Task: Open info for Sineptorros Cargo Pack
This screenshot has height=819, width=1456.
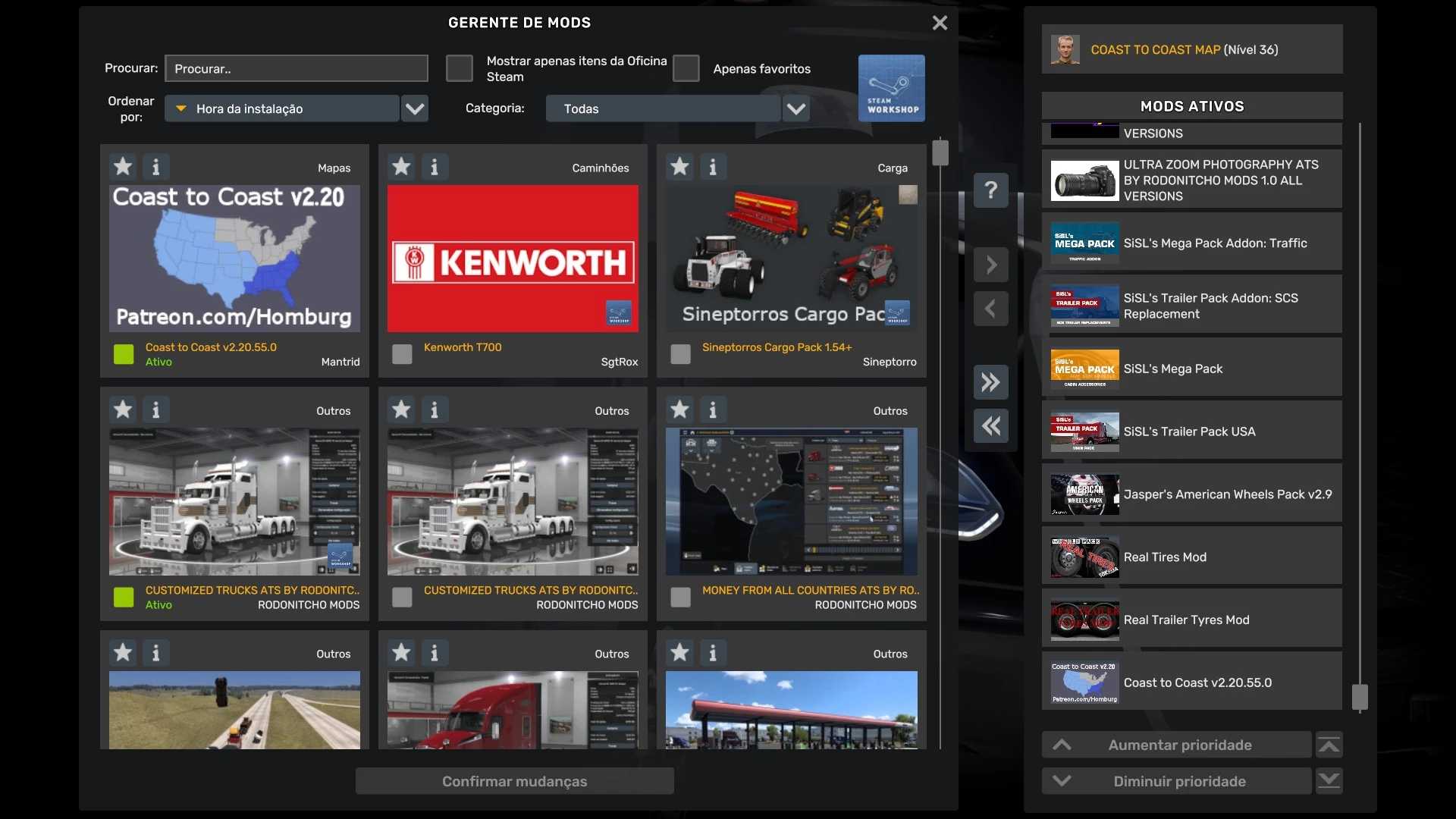Action: pyautogui.click(x=712, y=166)
